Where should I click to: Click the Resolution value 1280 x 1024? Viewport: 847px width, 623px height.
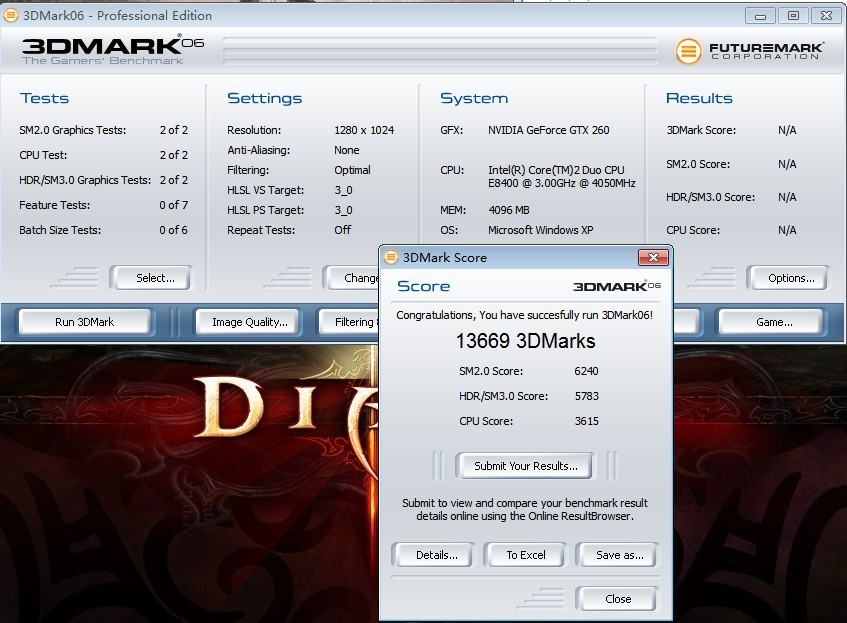[364, 130]
